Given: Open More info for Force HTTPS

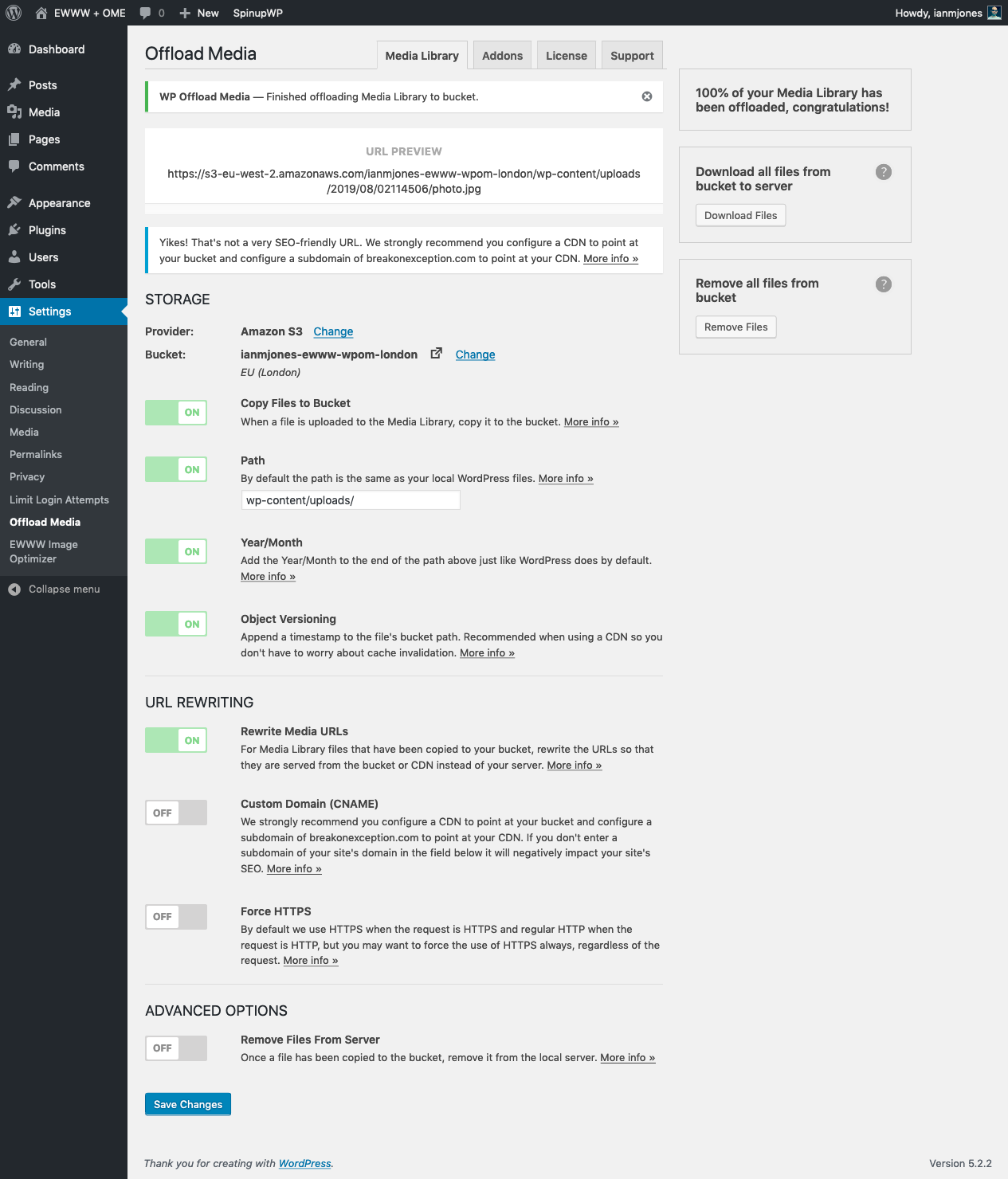Looking at the screenshot, I should click(x=311, y=961).
